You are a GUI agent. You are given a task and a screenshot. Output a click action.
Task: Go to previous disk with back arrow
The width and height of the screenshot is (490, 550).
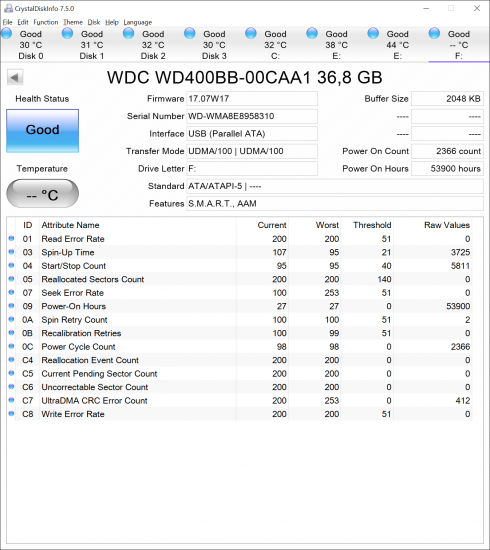pos(15,78)
